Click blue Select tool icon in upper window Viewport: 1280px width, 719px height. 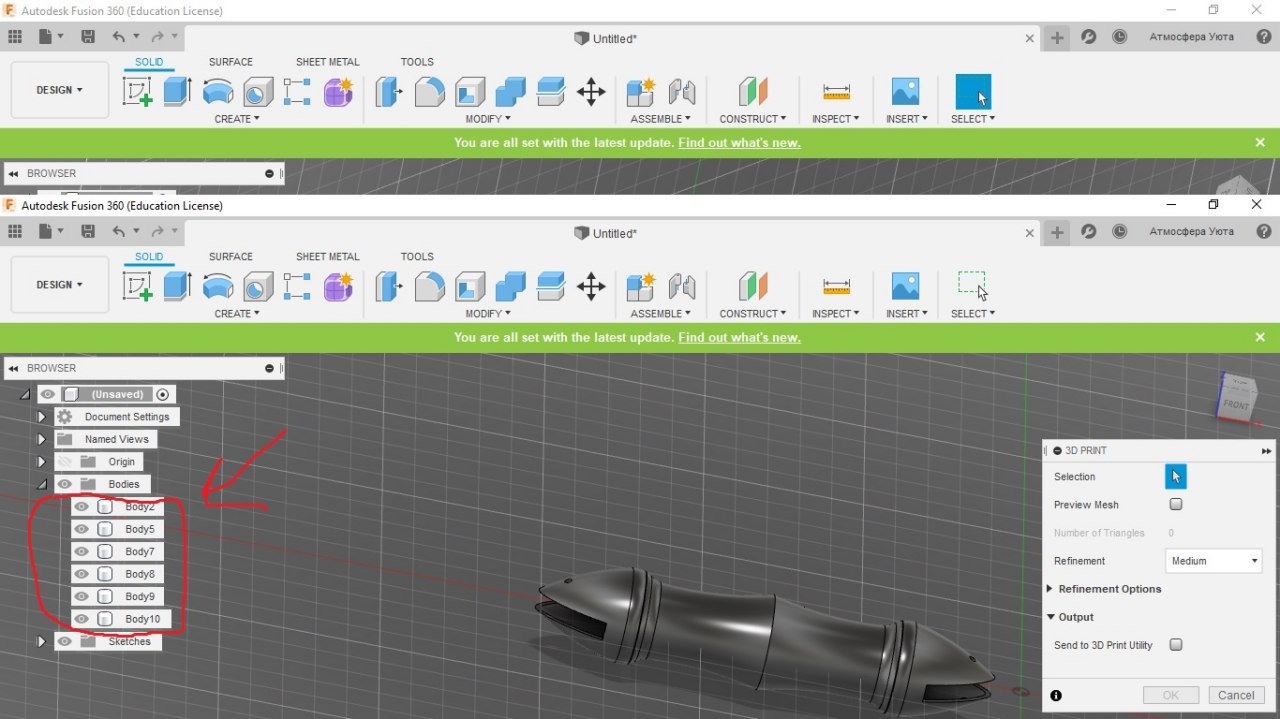coord(973,92)
